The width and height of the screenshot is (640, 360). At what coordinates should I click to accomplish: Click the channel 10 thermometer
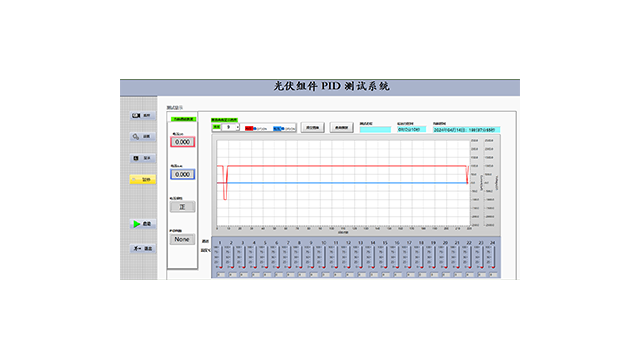pyautogui.click(x=324, y=257)
